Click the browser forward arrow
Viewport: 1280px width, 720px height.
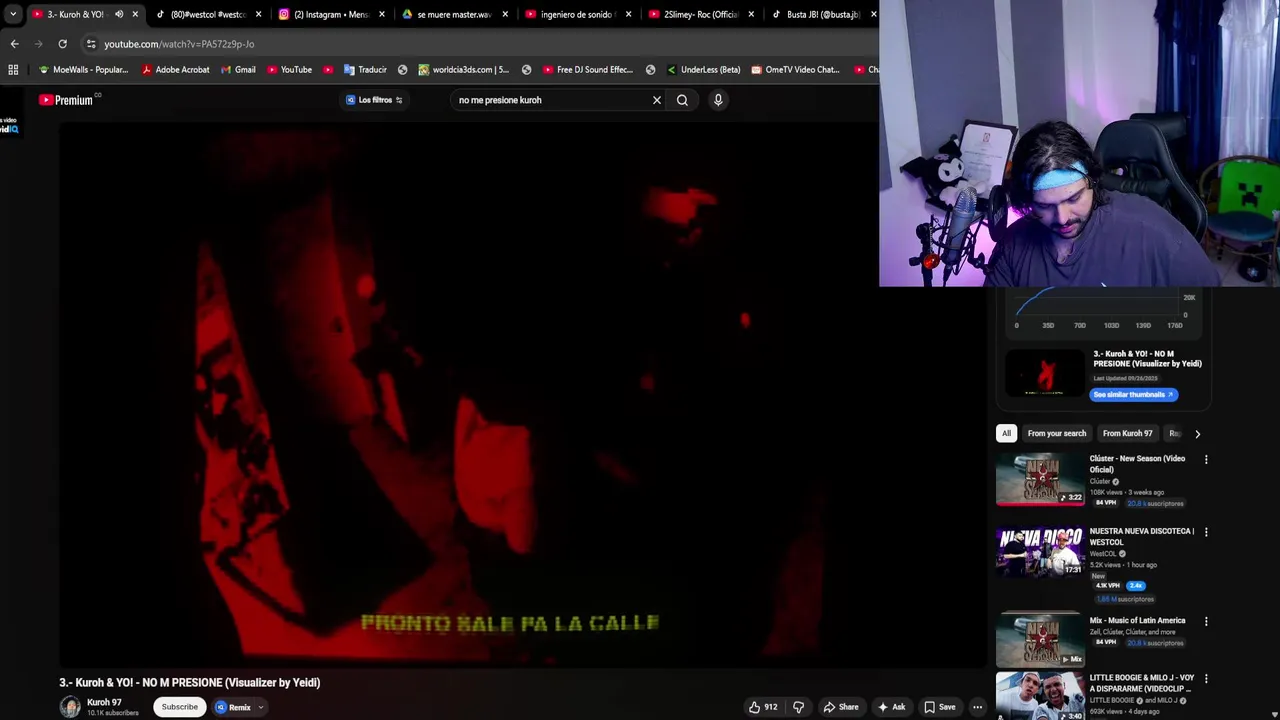[38, 44]
